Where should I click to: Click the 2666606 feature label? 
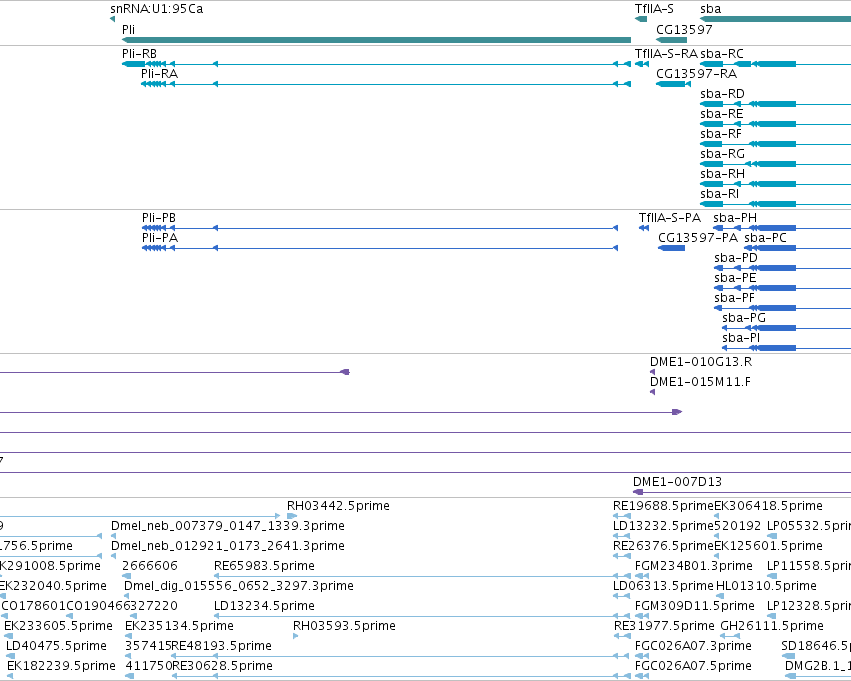pos(150,567)
